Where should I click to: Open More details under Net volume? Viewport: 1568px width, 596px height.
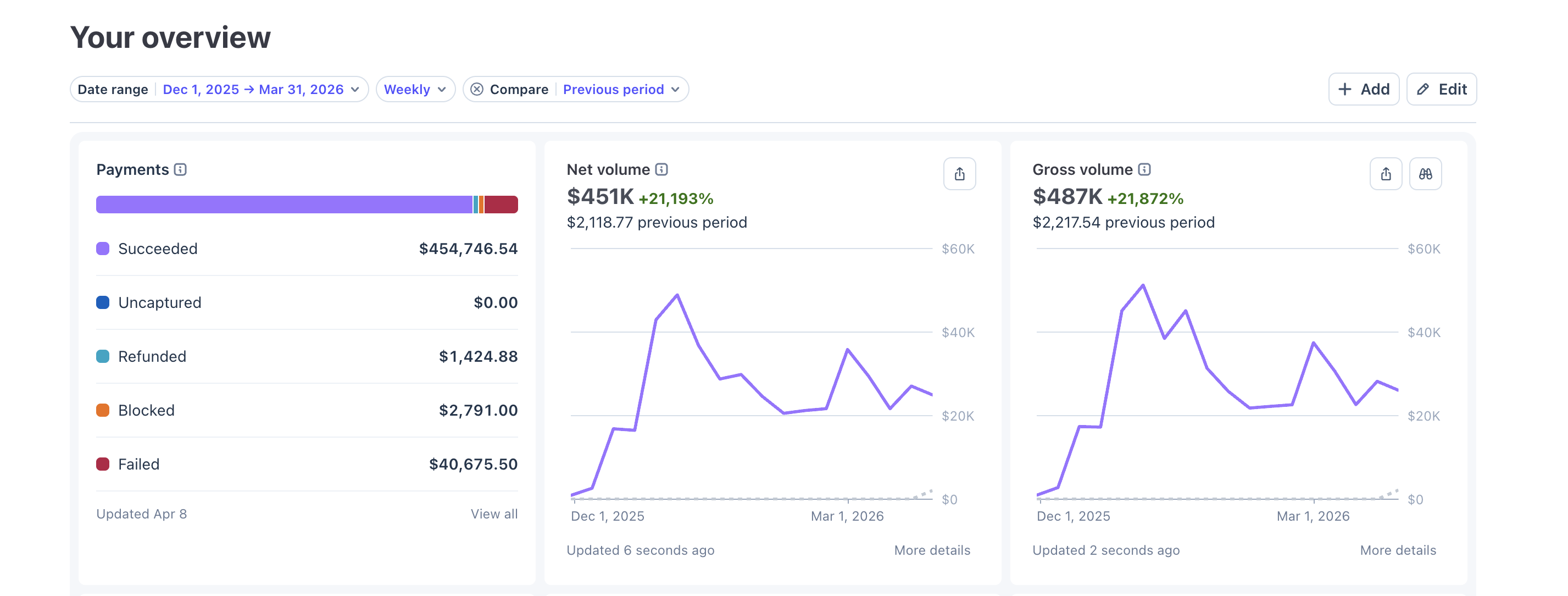[x=931, y=550]
